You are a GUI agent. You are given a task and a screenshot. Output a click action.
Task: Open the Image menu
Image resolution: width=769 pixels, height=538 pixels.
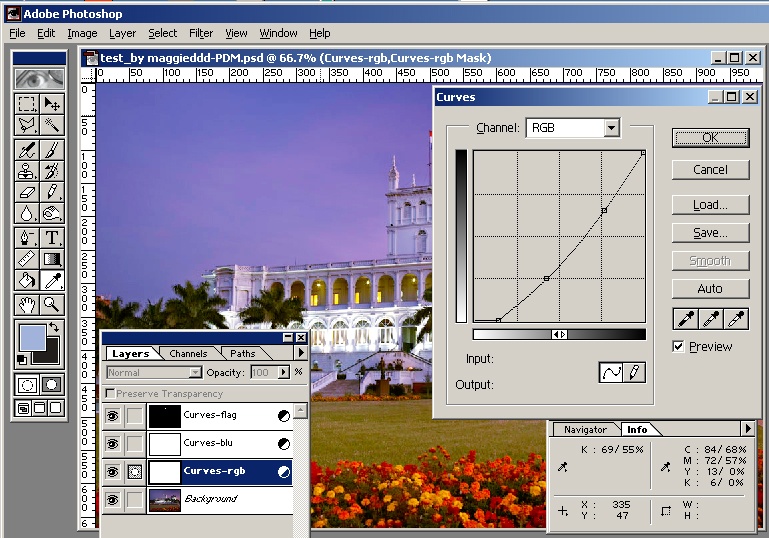point(82,33)
